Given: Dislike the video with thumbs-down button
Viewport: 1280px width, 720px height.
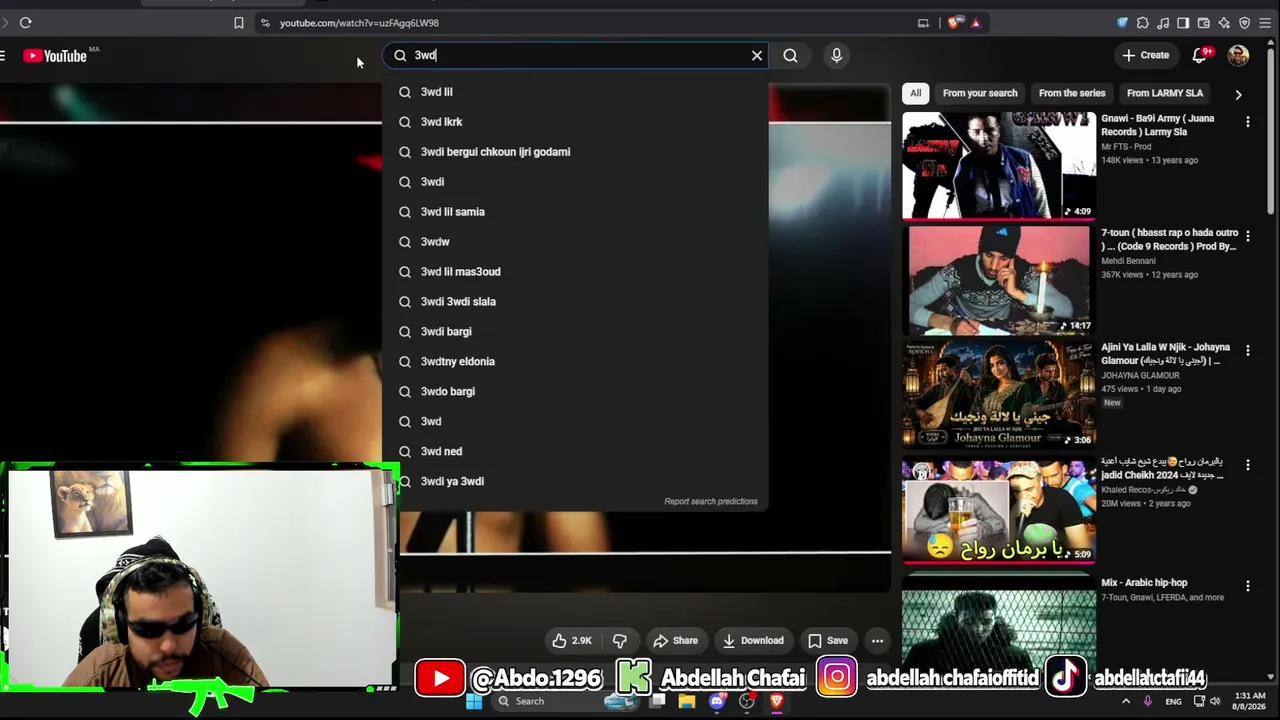Looking at the screenshot, I should pos(620,641).
